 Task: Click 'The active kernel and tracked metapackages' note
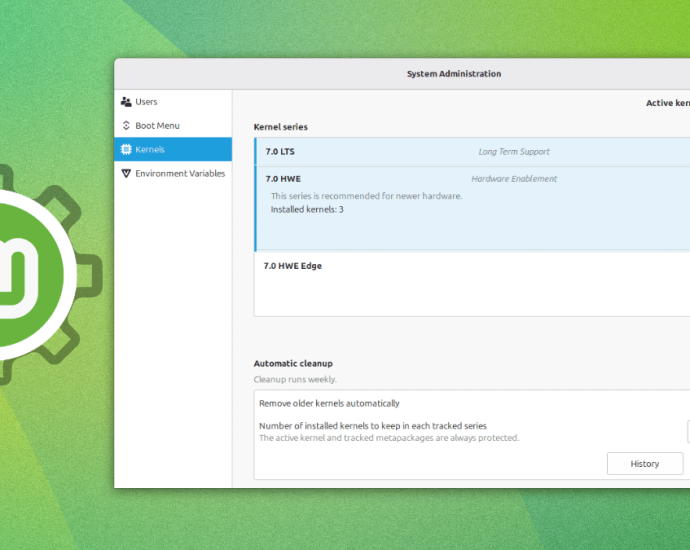point(389,438)
